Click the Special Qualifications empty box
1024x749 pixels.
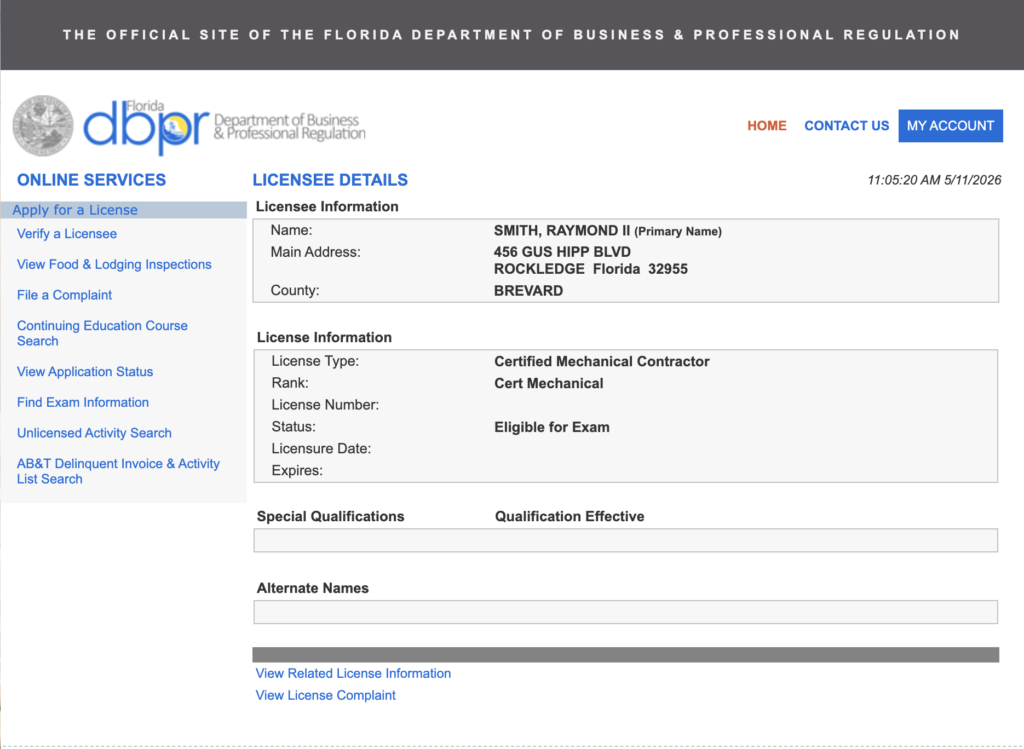[626, 540]
